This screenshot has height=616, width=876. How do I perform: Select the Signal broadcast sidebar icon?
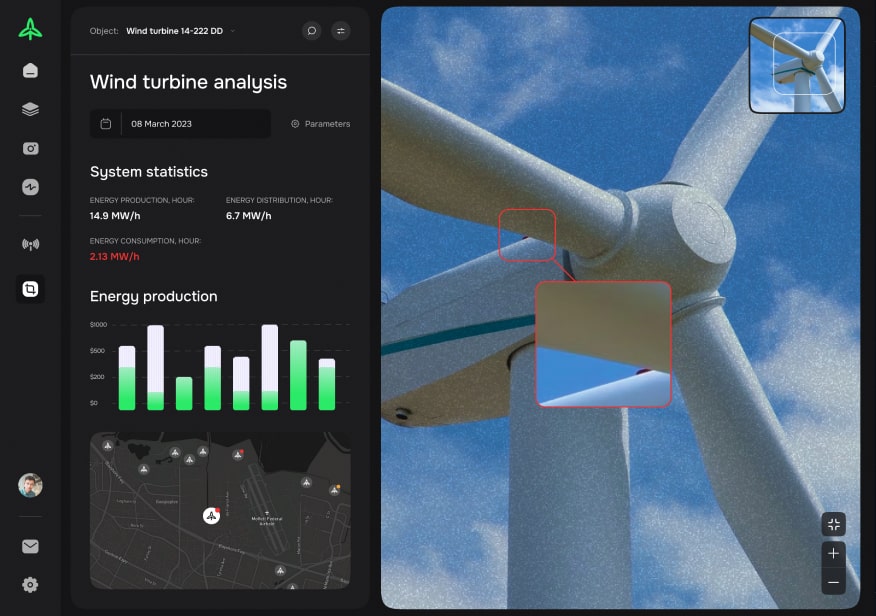tap(30, 244)
